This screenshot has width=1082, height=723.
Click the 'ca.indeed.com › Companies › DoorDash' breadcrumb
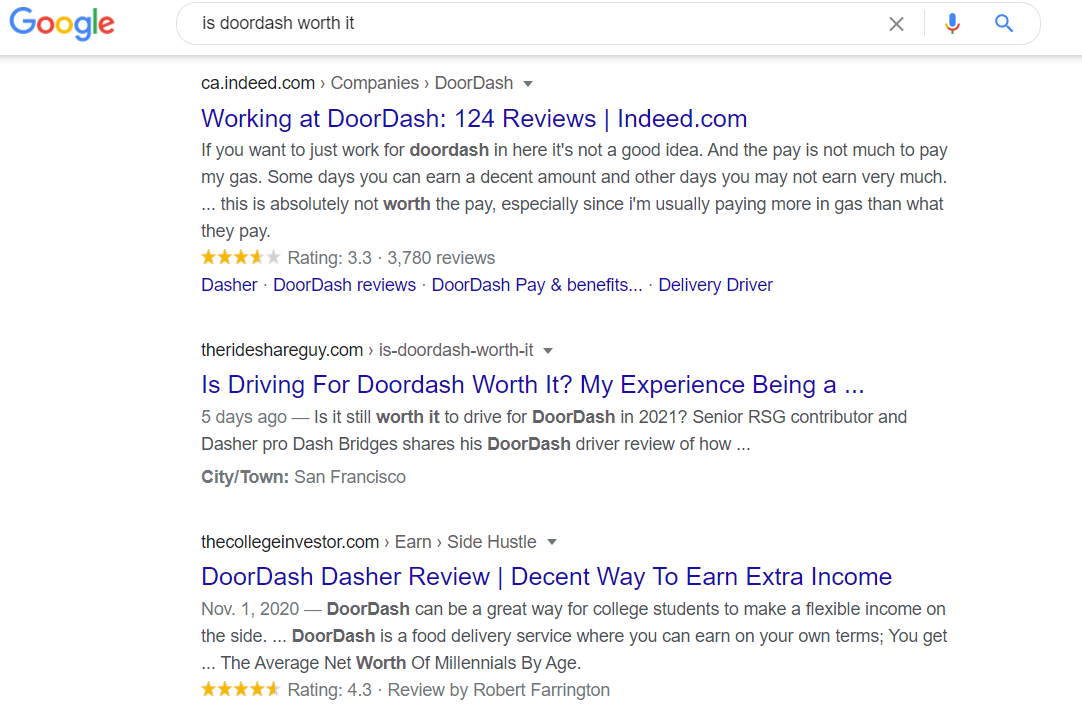click(357, 83)
